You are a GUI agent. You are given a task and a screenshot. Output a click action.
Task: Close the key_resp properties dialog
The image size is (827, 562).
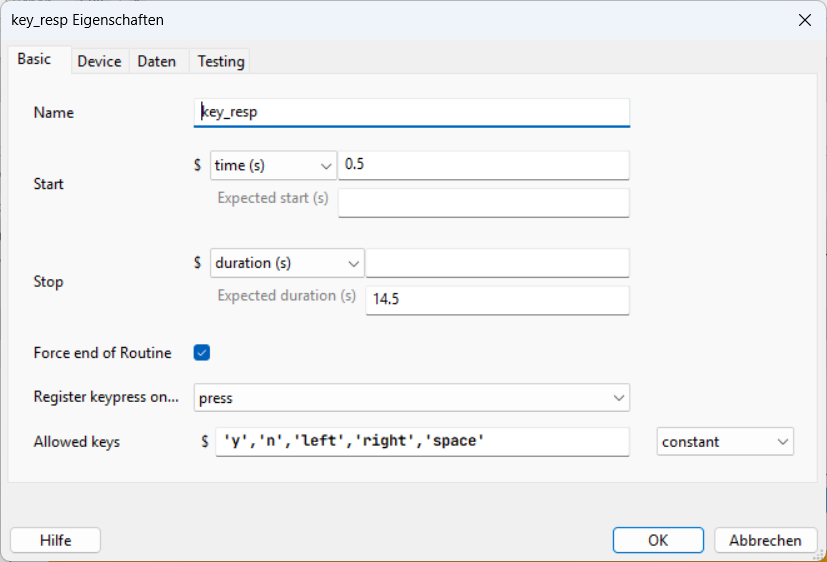[x=801, y=20]
